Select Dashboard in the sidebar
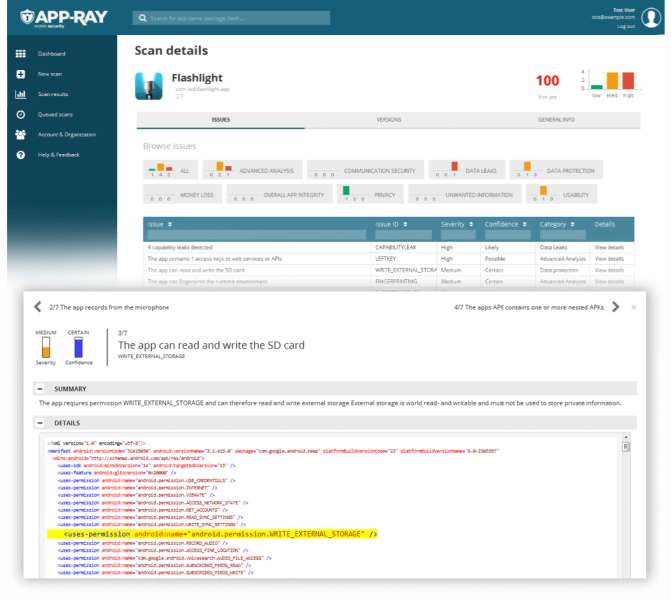Viewport: 671px width, 600px height. [51, 53]
